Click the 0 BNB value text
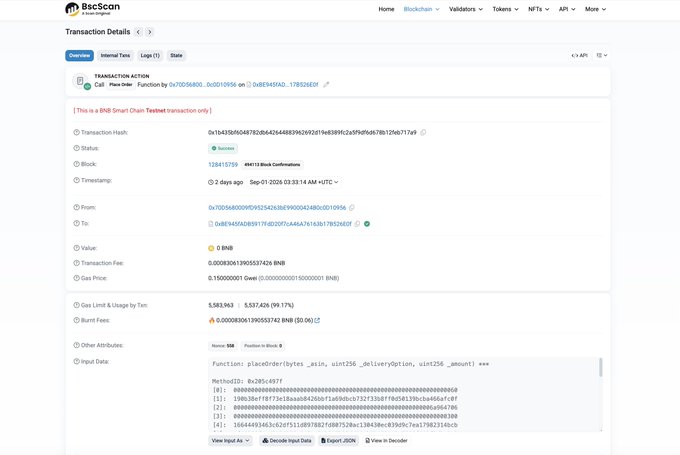The image size is (680, 455). [225, 248]
